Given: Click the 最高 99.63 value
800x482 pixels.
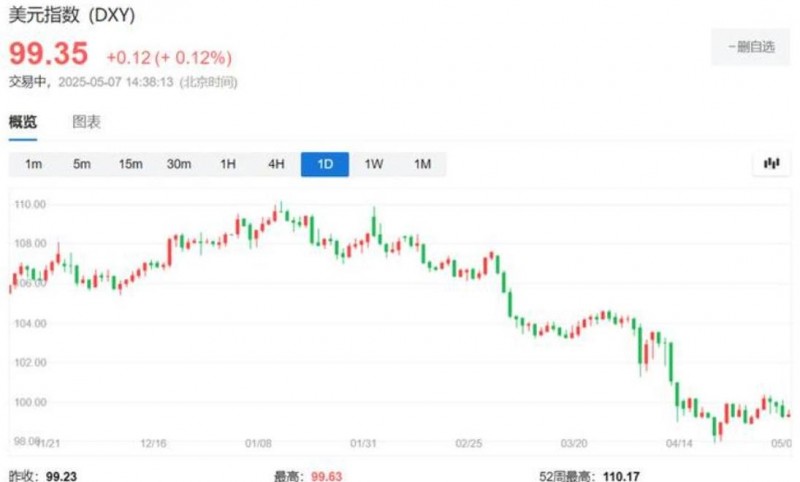Looking at the screenshot, I should point(327,476).
